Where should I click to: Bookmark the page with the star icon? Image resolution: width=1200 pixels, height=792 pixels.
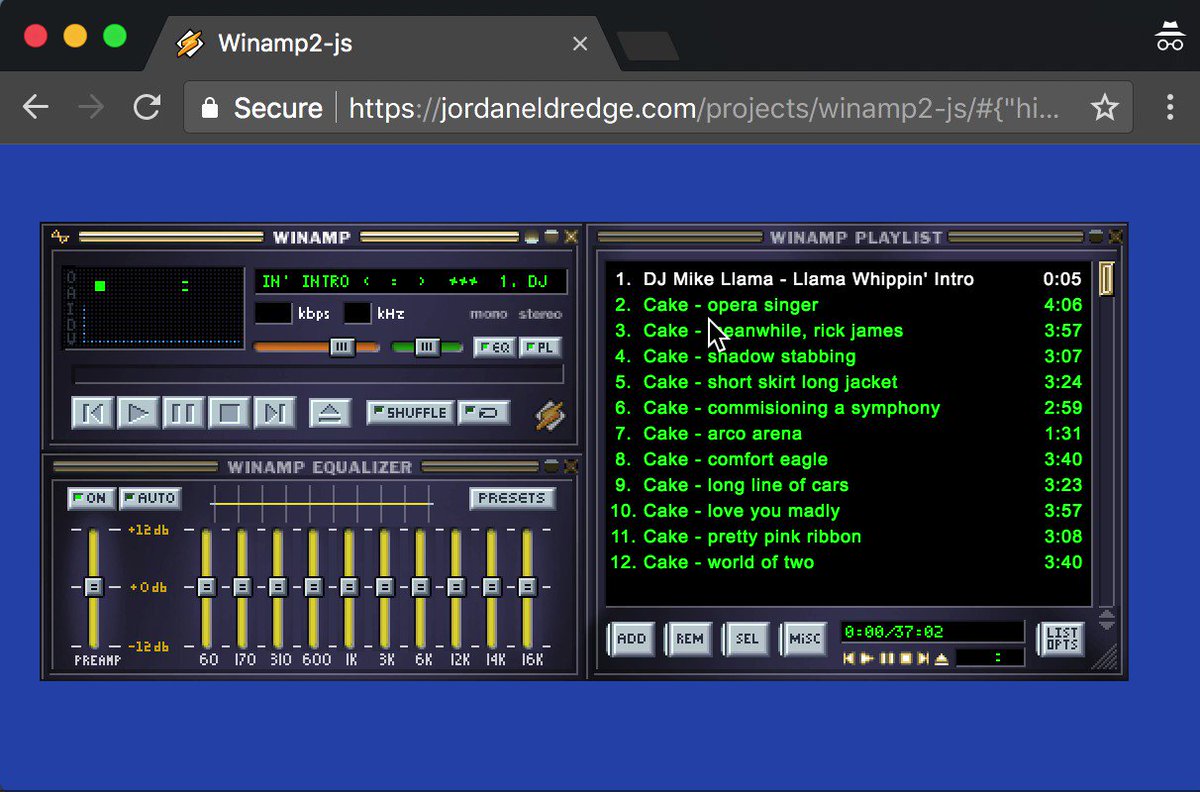click(x=1104, y=108)
